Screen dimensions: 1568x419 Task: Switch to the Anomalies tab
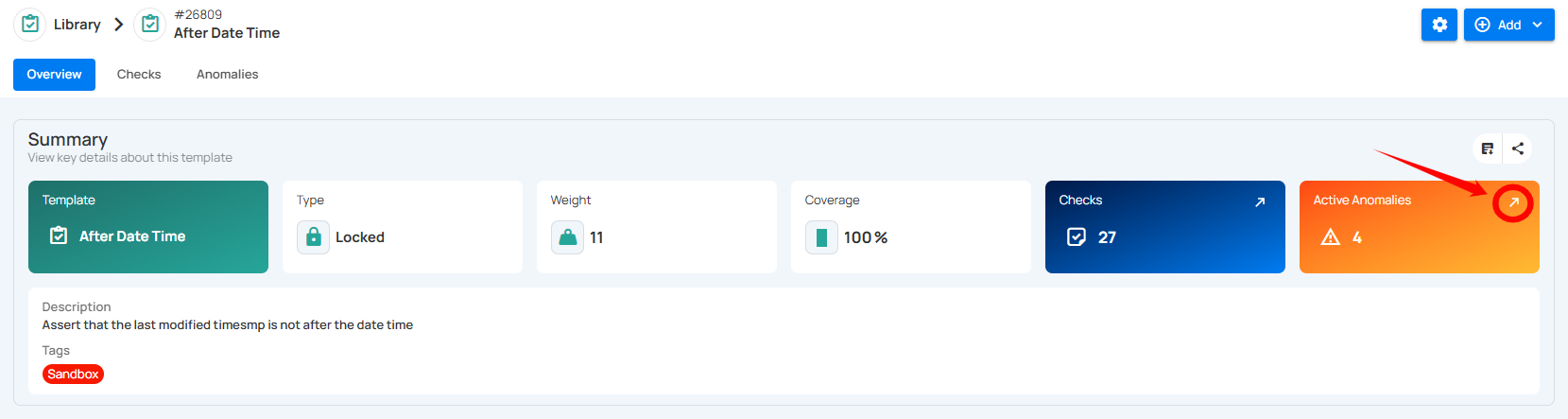point(227,74)
